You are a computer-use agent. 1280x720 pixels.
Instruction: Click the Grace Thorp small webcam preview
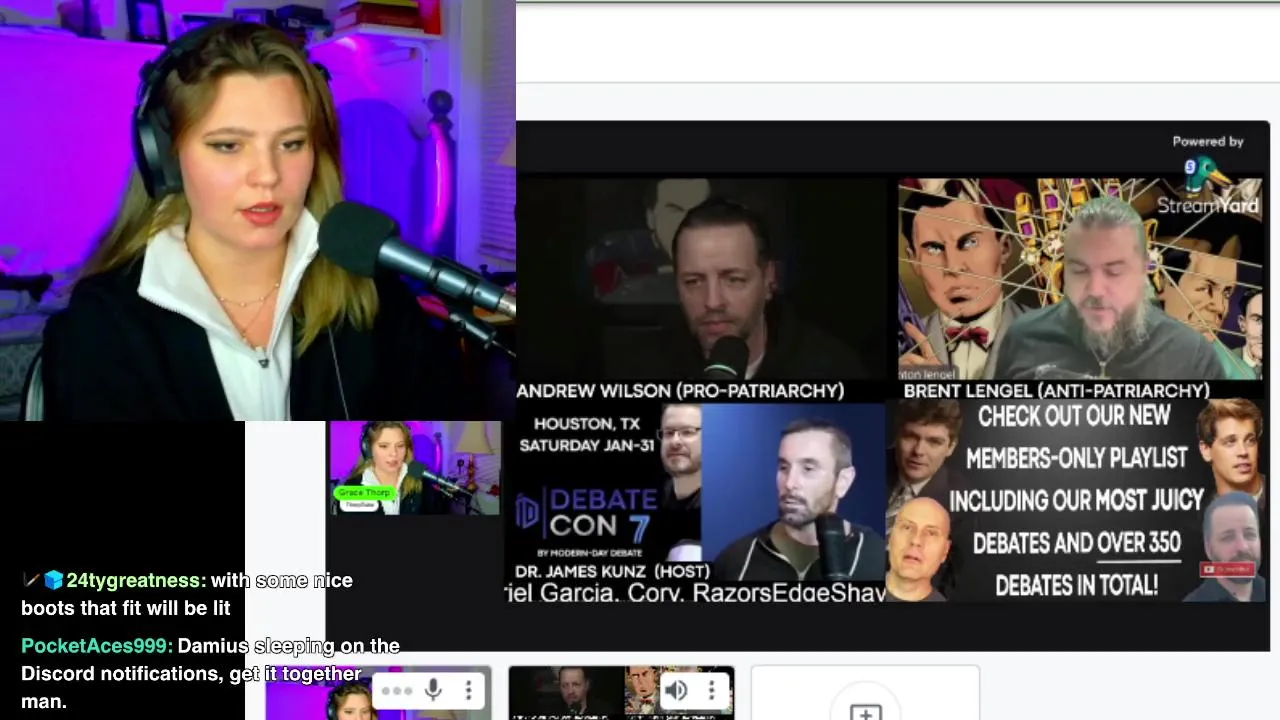coord(415,467)
